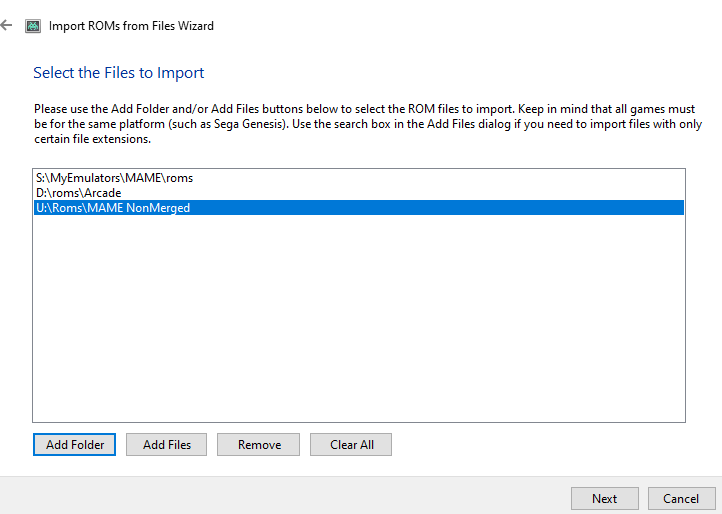Click the Import ROMs from Files Wizard title

(x=131, y=26)
